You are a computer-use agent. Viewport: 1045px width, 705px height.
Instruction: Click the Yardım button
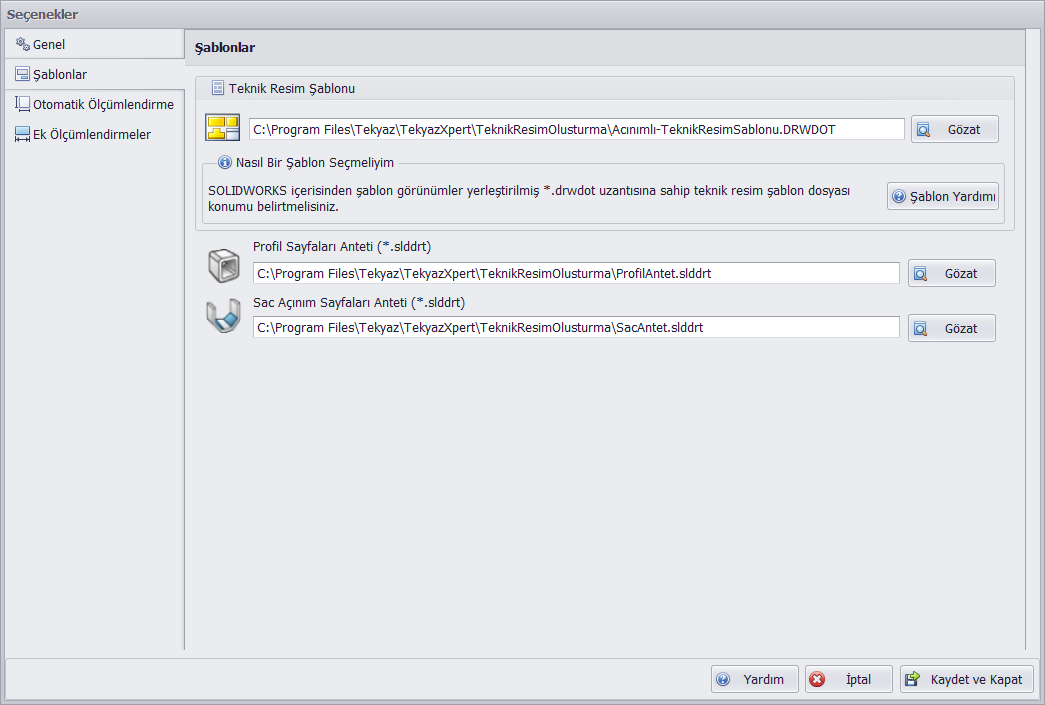click(754, 679)
